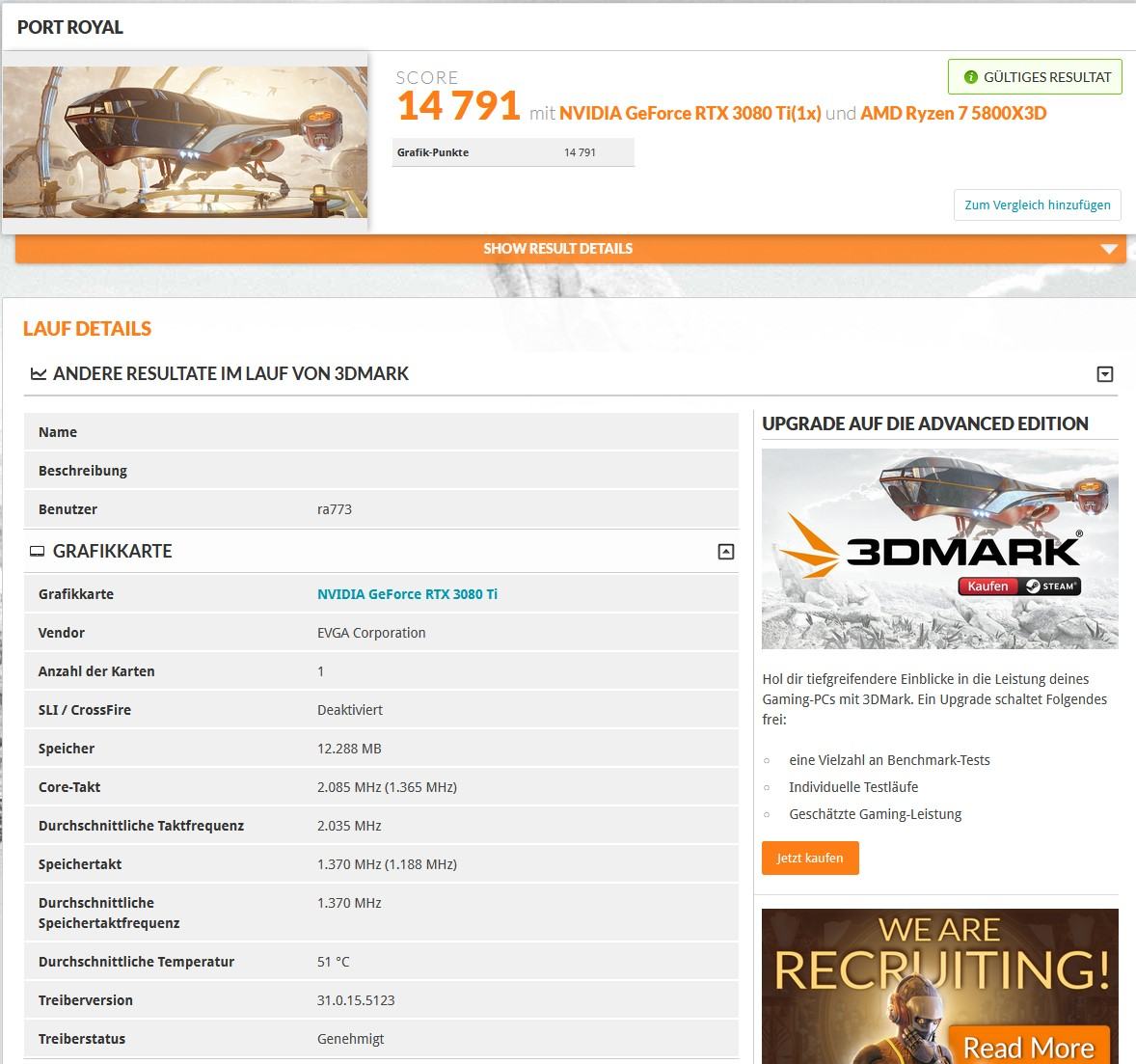Viewport: 1136px width, 1064px height.
Task: Click the Lauf Details heading
Action: pyautogui.click(x=87, y=328)
